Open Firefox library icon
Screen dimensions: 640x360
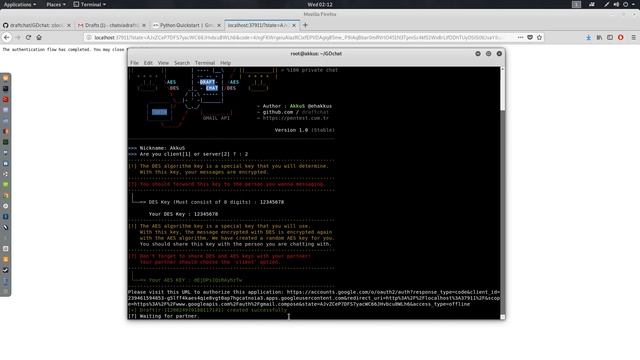pos(599,38)
